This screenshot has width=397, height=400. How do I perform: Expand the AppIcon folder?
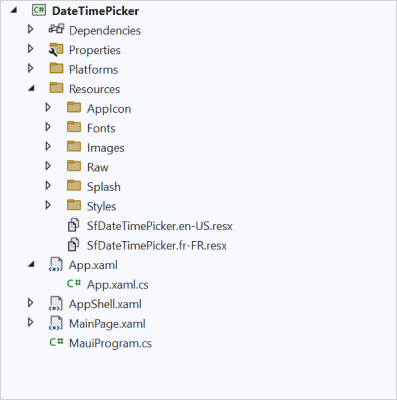(48, 107)
